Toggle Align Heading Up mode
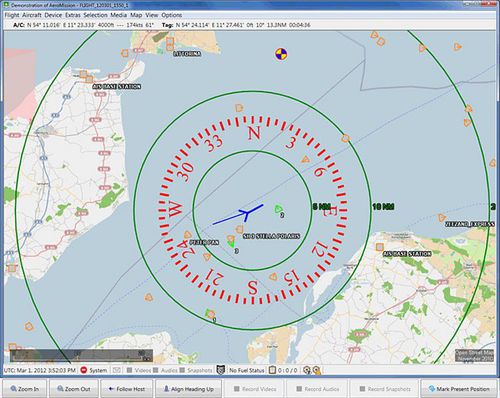Screen dimensions: 500x398 tap(189, 389)
